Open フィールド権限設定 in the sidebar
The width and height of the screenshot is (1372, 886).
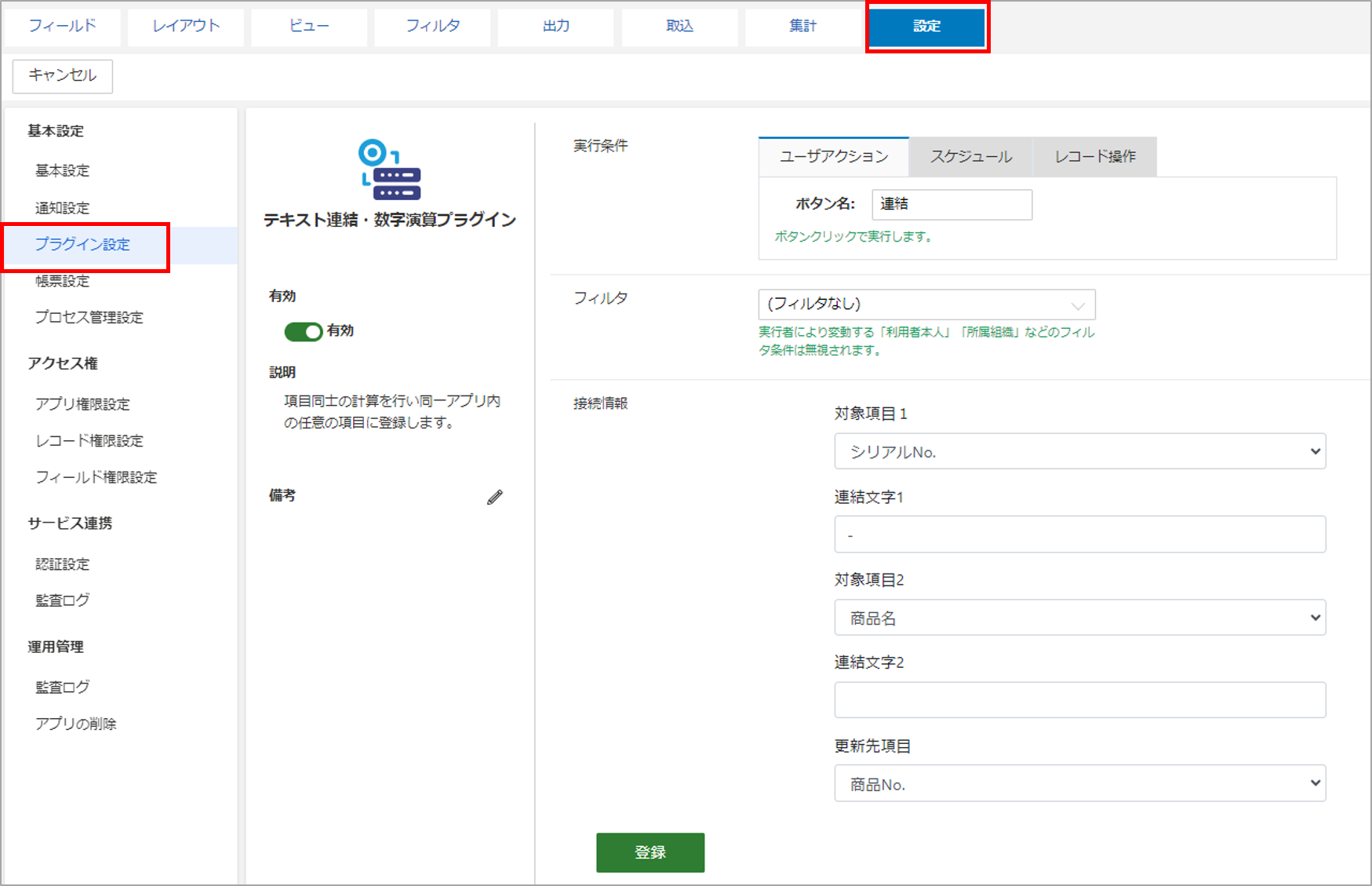96,477
